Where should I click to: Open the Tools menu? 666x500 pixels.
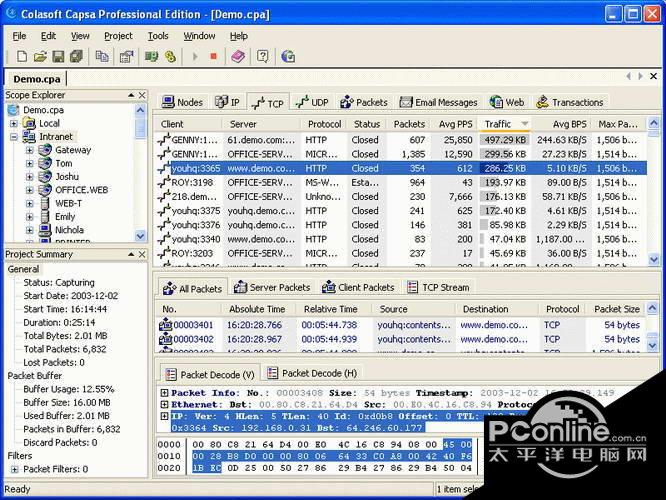158,36
